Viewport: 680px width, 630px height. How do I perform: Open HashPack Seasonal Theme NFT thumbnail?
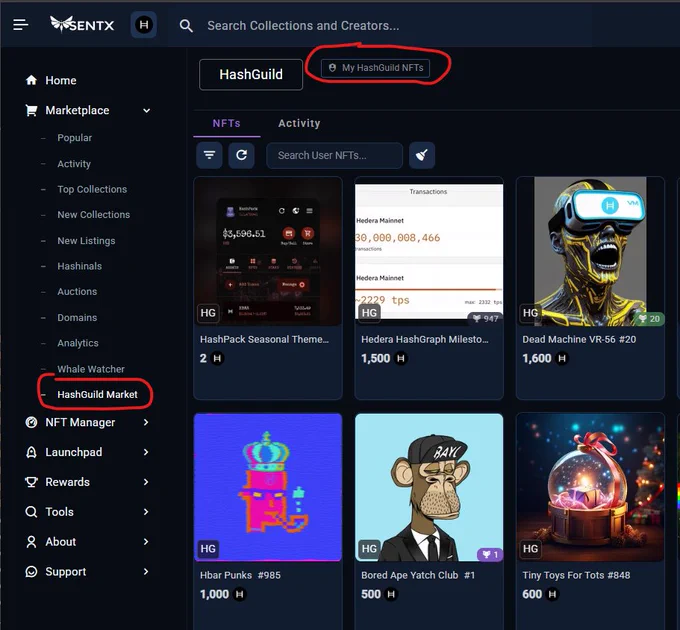pos(268,251)
